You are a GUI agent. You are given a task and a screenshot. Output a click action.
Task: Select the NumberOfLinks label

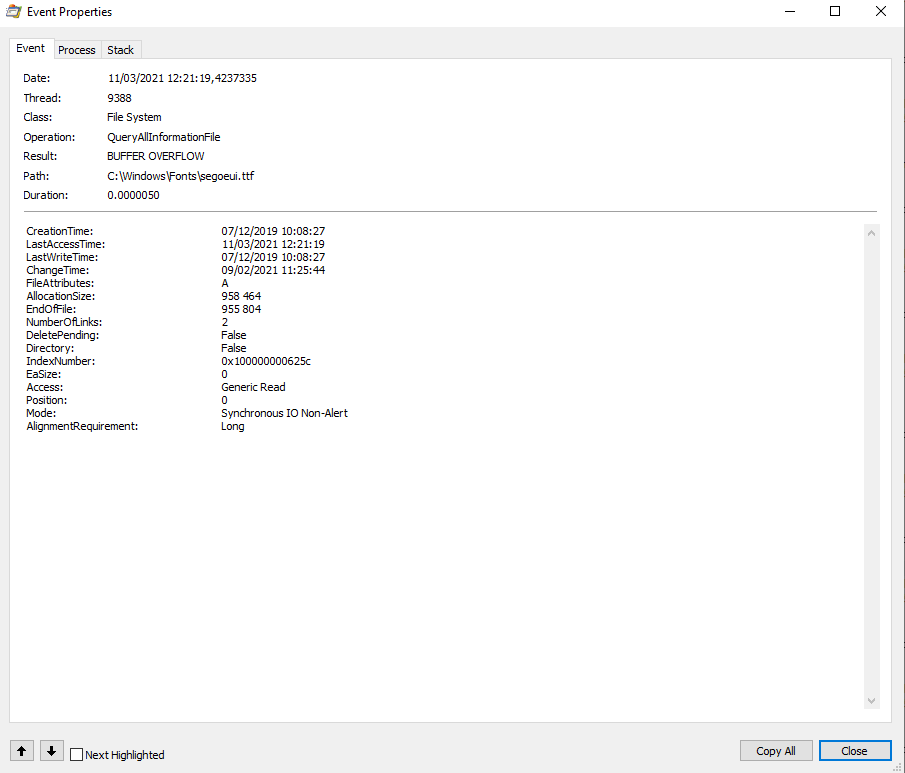click(x=64, y=322)
